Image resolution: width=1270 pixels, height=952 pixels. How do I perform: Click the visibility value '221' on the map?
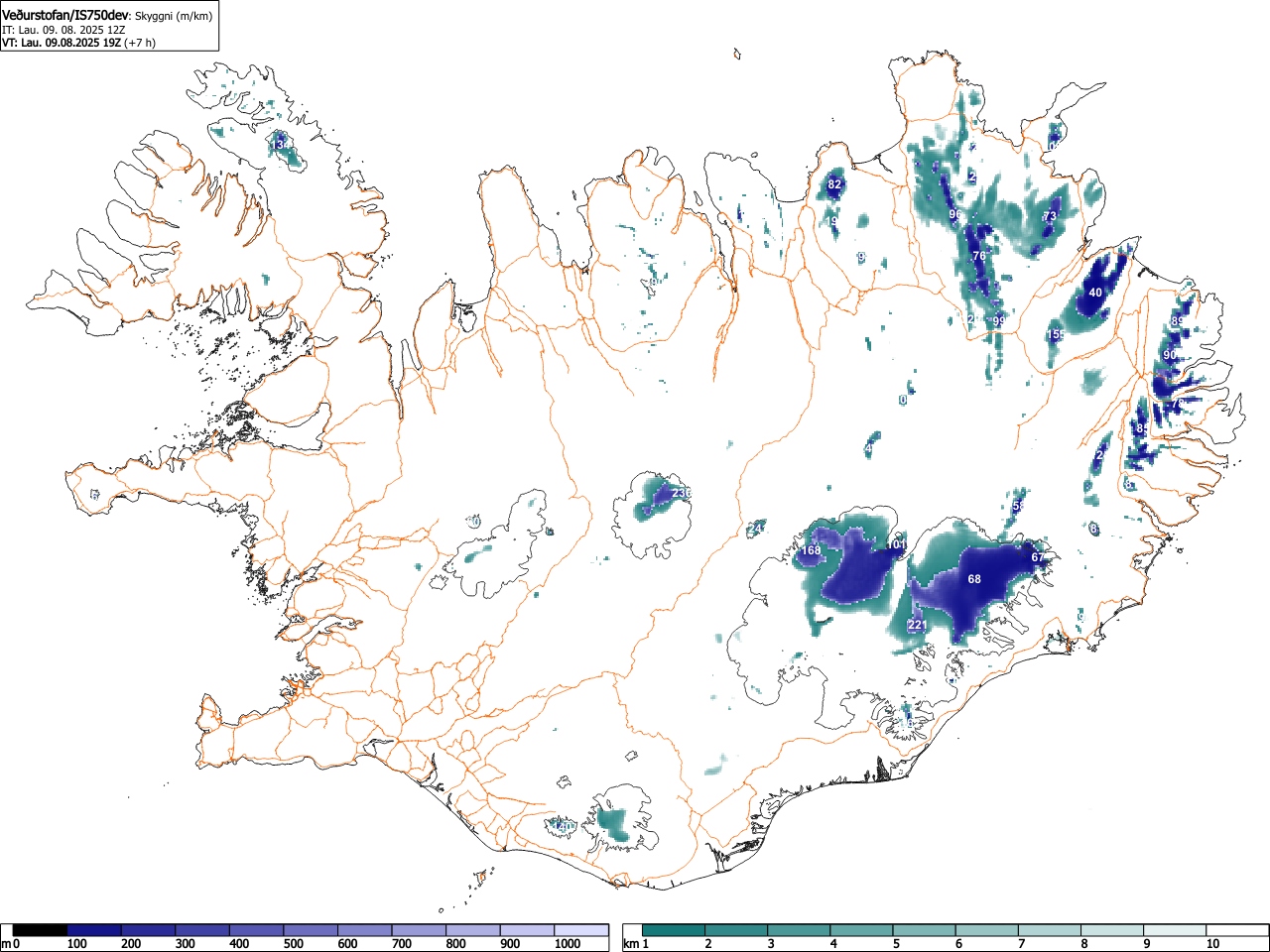[918, 625]
